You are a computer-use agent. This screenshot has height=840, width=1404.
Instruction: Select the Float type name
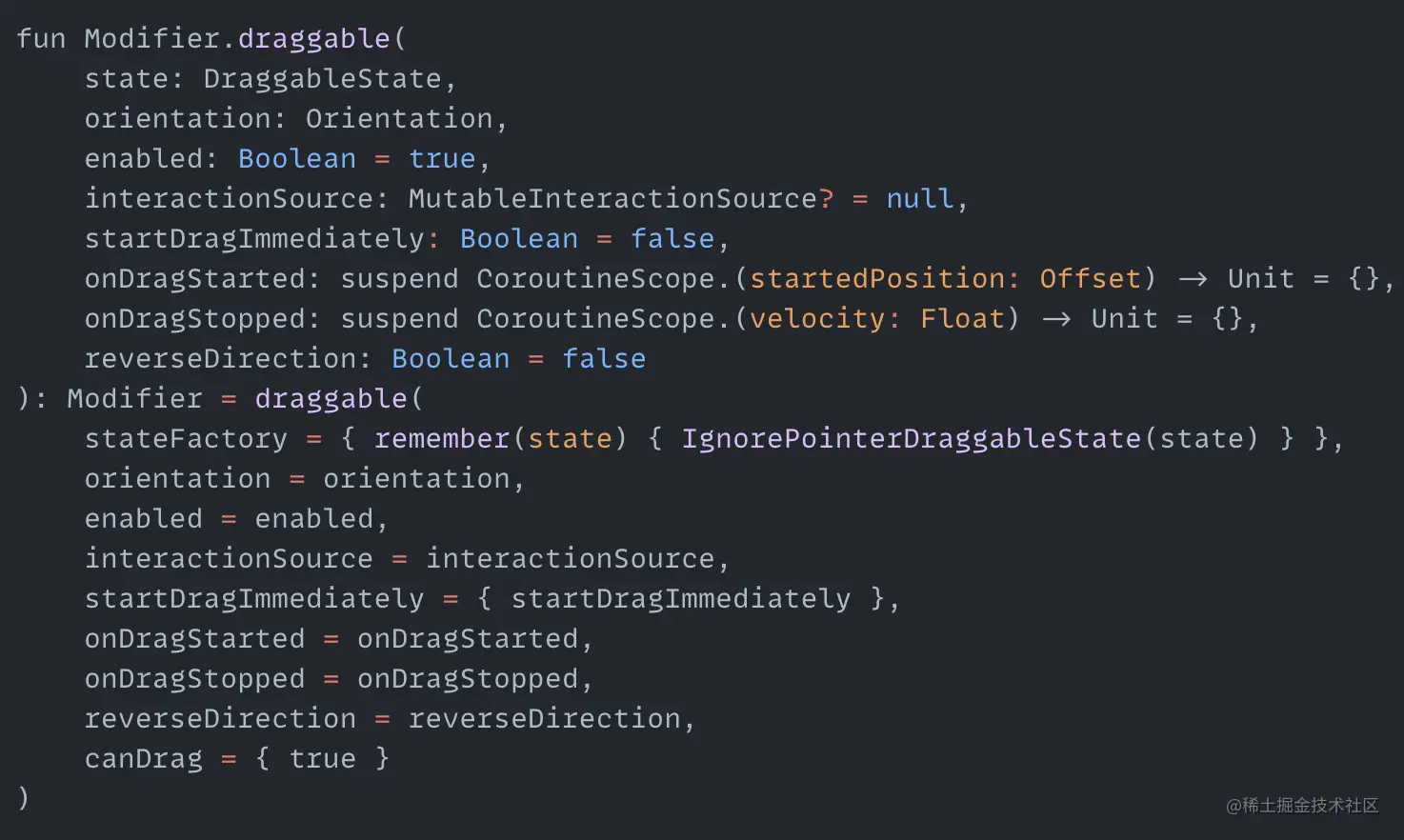pyautogui.click(x=963, y=319)
